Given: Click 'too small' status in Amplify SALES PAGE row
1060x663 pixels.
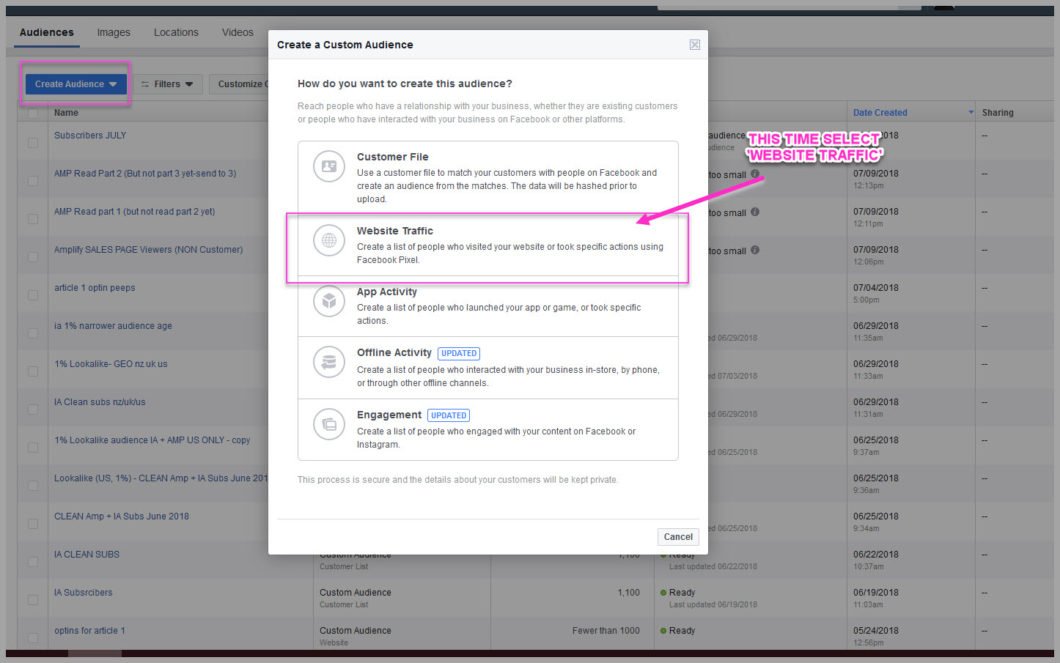Looking at the screenshot, I should point(727,251).
